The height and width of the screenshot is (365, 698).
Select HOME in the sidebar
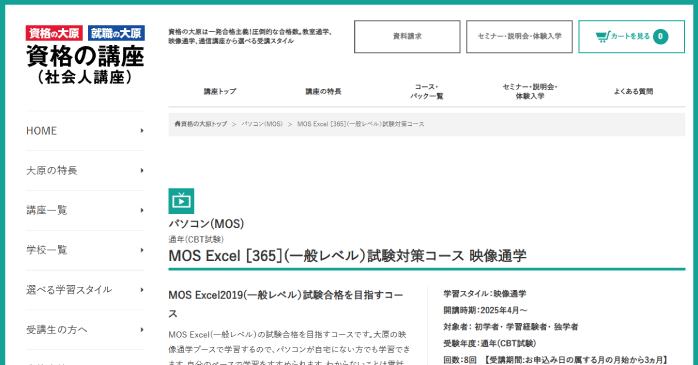click(x=85, y=131)
